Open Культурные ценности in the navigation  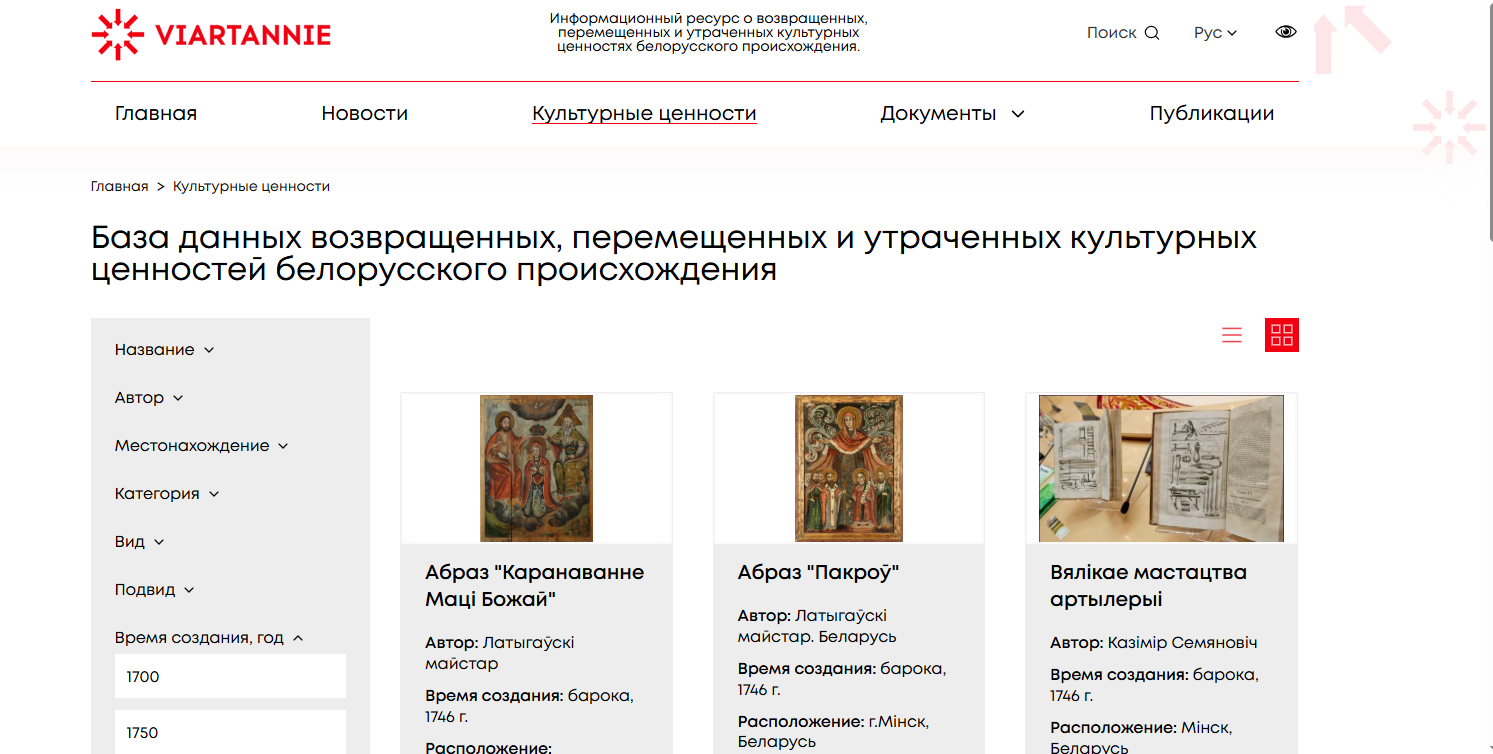644,113
